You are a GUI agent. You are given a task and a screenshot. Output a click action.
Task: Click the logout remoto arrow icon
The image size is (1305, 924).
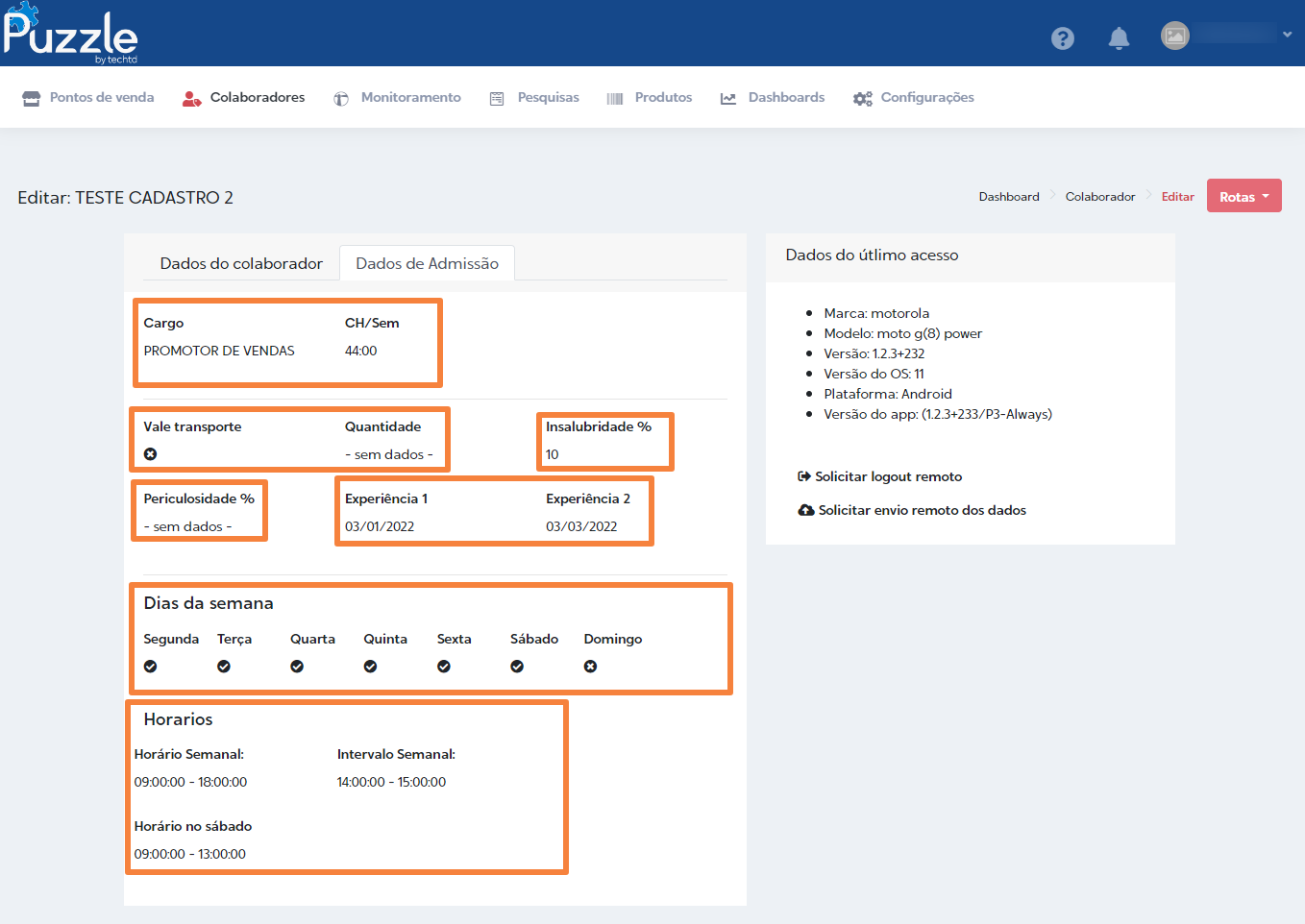click(804, 476)
